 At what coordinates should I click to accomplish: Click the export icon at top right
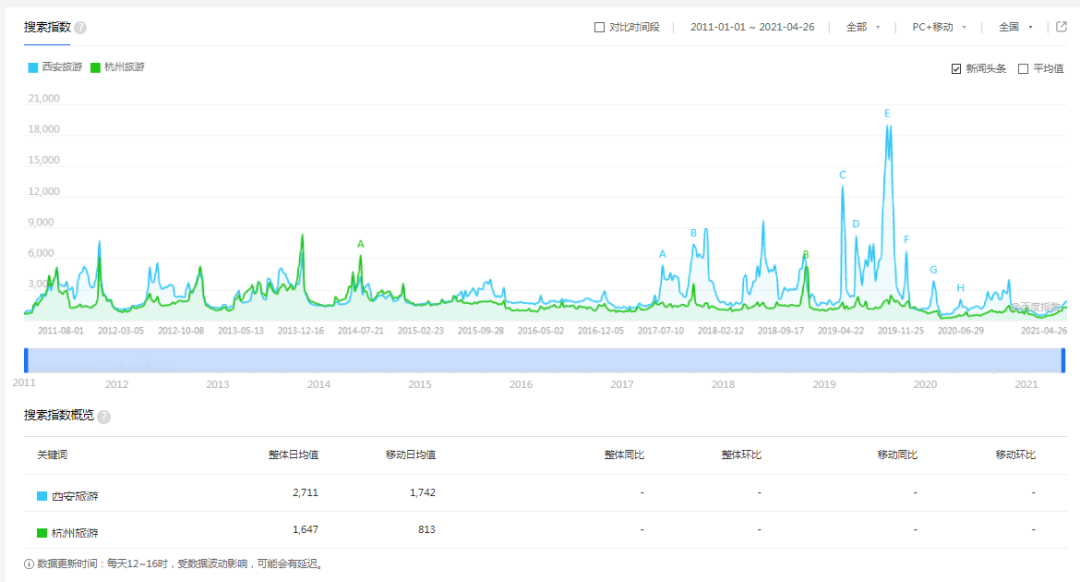click(1061, 27)
